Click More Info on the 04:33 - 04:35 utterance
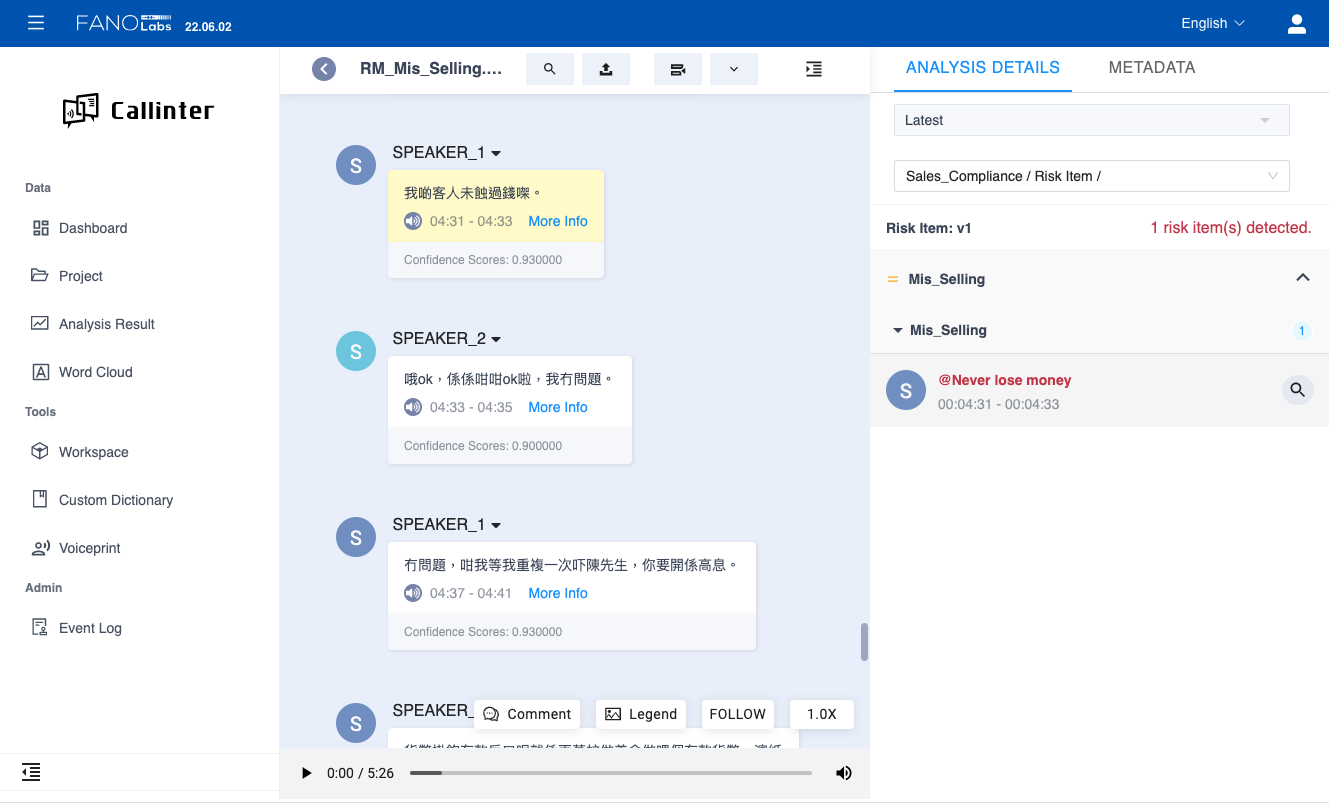Viewport: 1329px width, 803px height. click(558, 407)
